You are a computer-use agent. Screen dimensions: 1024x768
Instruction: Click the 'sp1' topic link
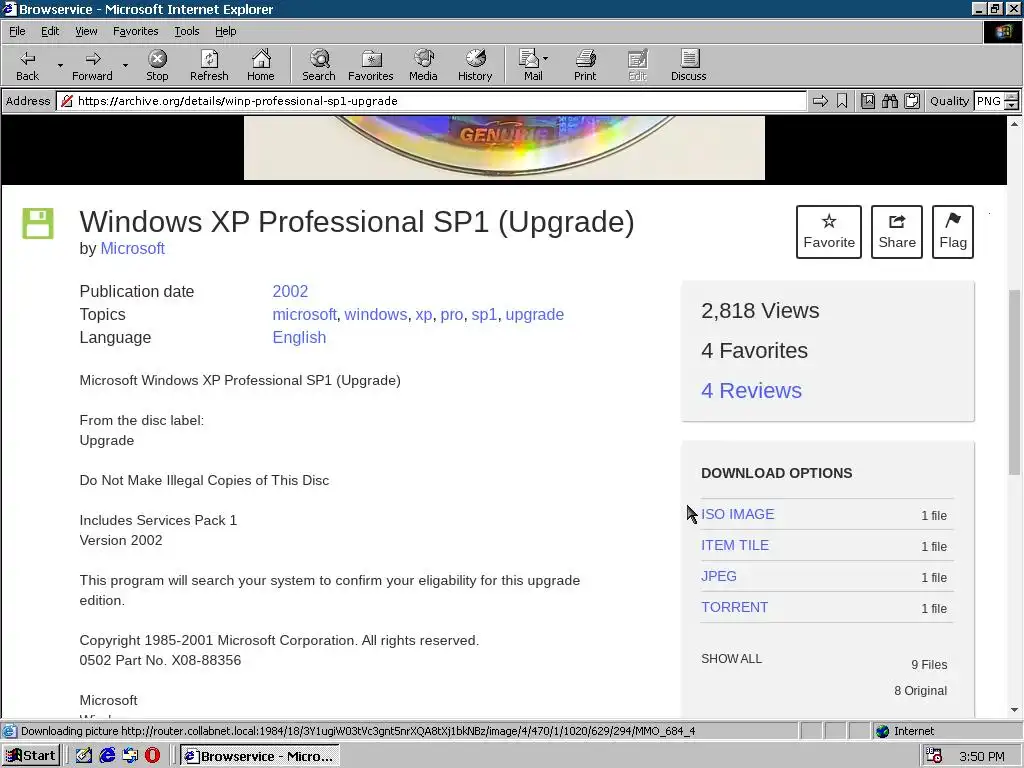tap(484, 314)
